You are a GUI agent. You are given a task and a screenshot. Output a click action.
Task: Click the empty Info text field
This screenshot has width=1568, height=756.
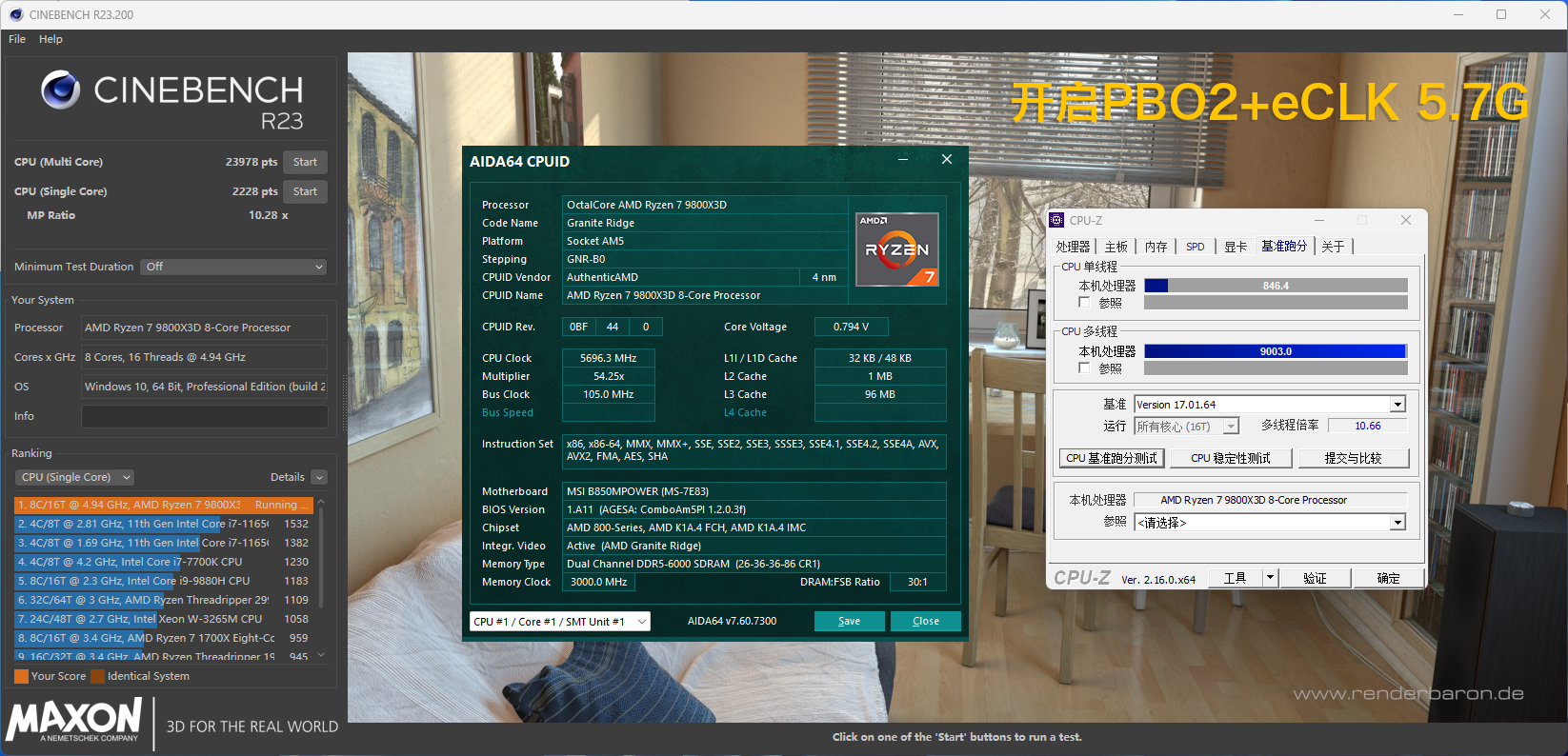pyautogui.click(x=204, y=416)
